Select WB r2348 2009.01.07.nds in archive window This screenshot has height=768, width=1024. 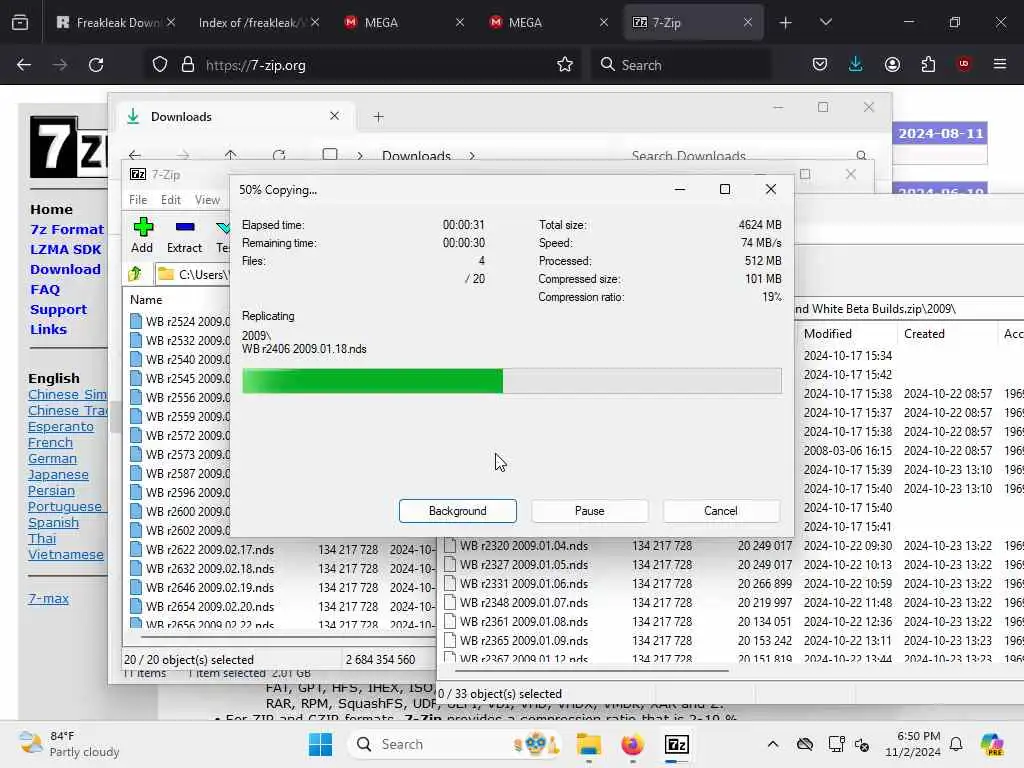pyautogui.click(x=524, y=603)
